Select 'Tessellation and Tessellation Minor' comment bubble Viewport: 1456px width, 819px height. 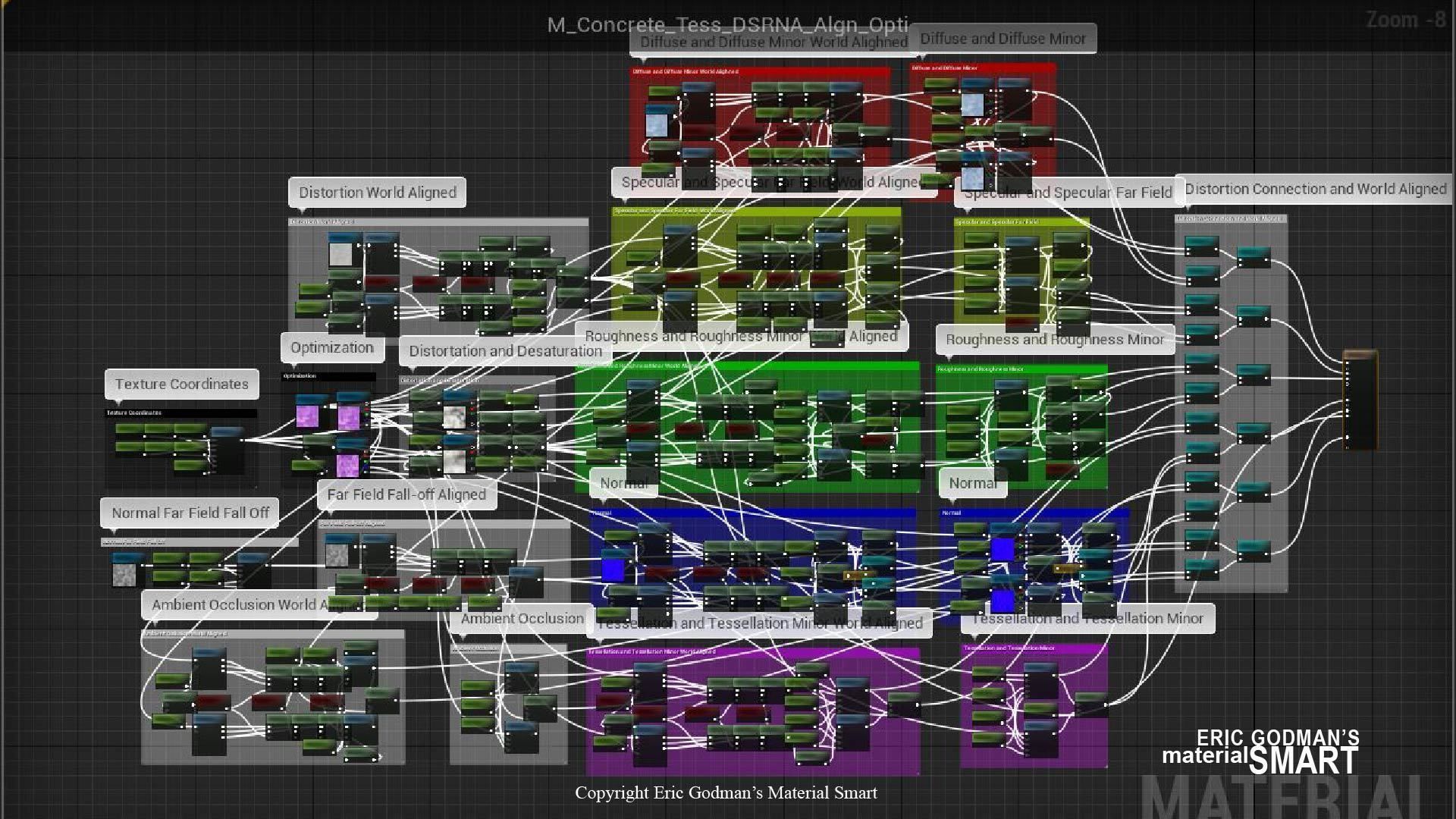(x=1087, y=619)
